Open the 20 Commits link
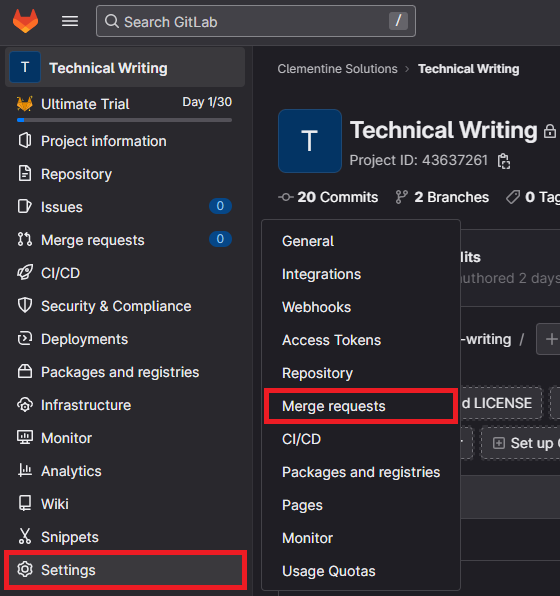 (x=328, y=197)
